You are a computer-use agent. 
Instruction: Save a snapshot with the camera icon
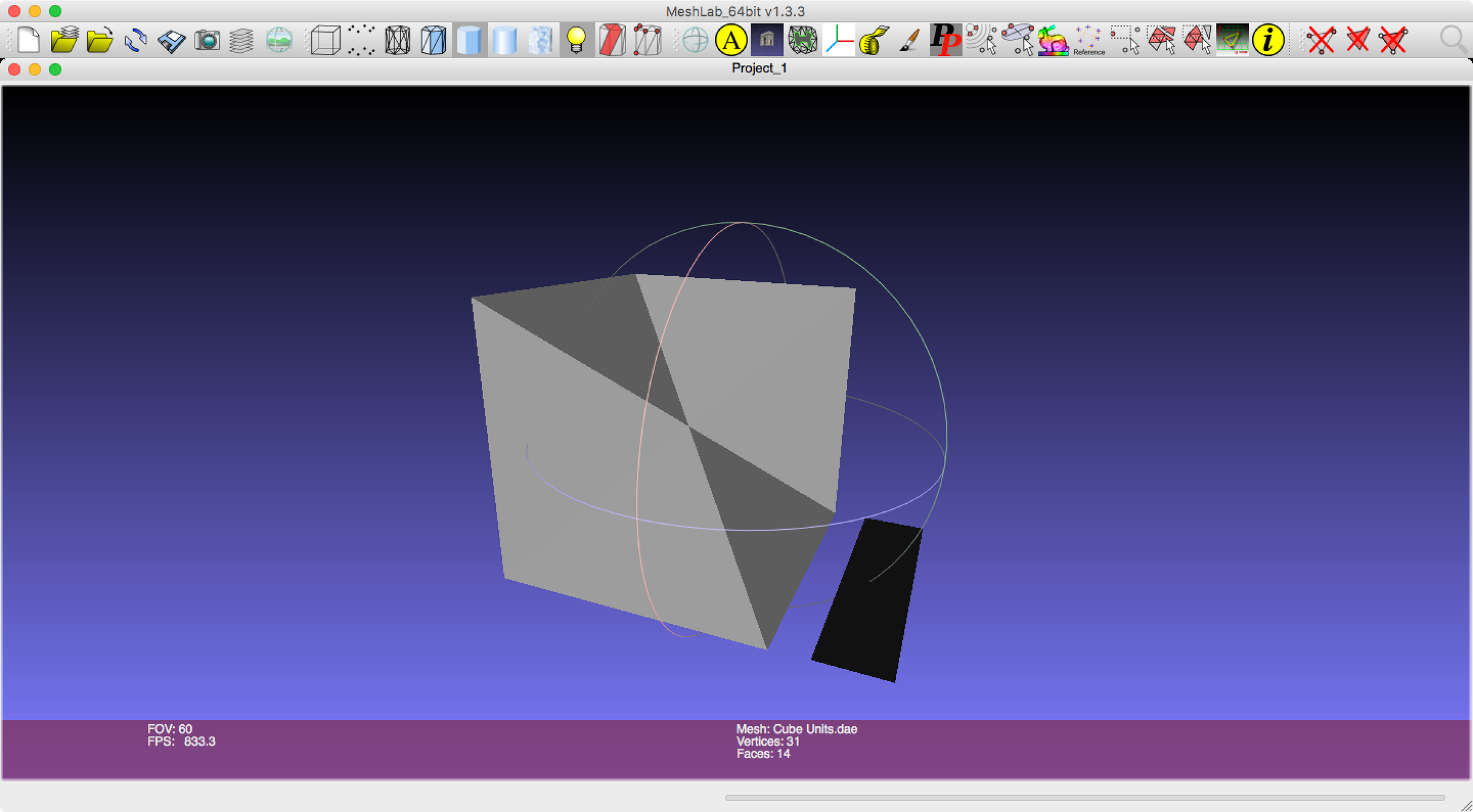pos(207,41)
